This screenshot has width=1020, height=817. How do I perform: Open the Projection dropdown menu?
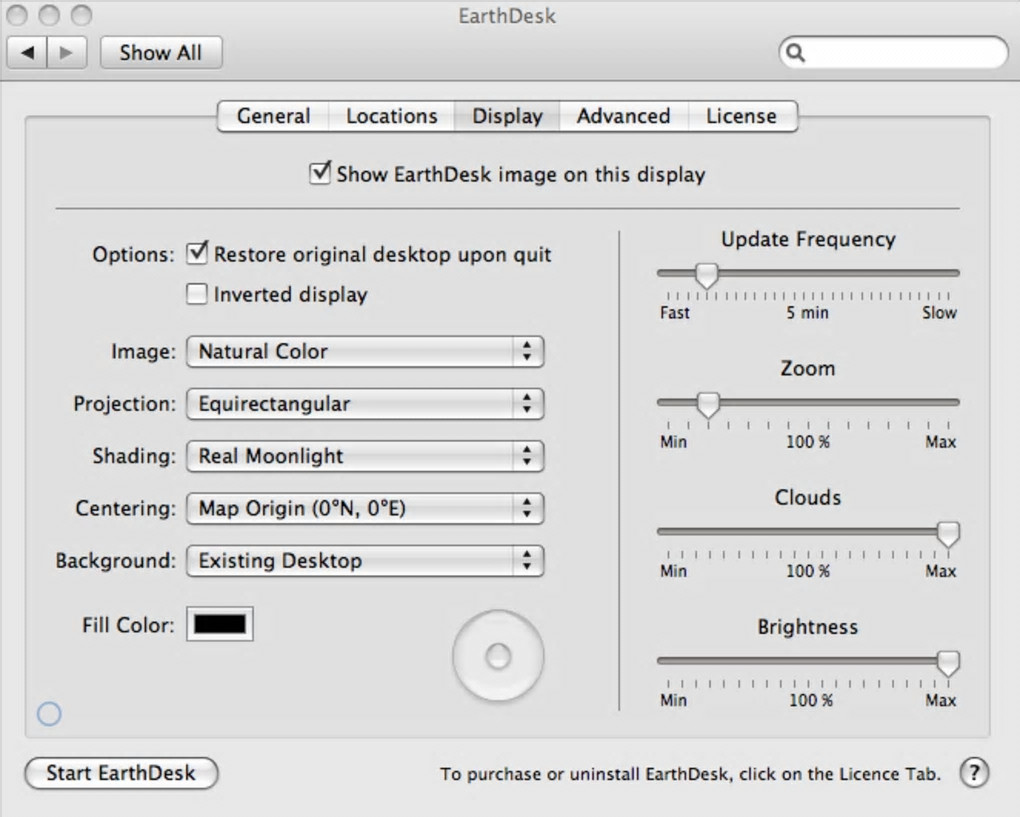tap(365, 404)
